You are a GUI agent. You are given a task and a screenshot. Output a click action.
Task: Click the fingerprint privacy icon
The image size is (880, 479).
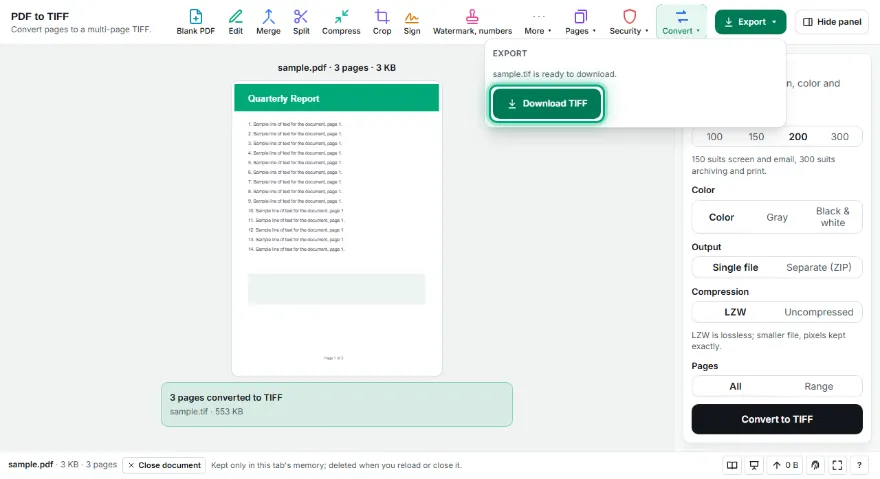815,465
